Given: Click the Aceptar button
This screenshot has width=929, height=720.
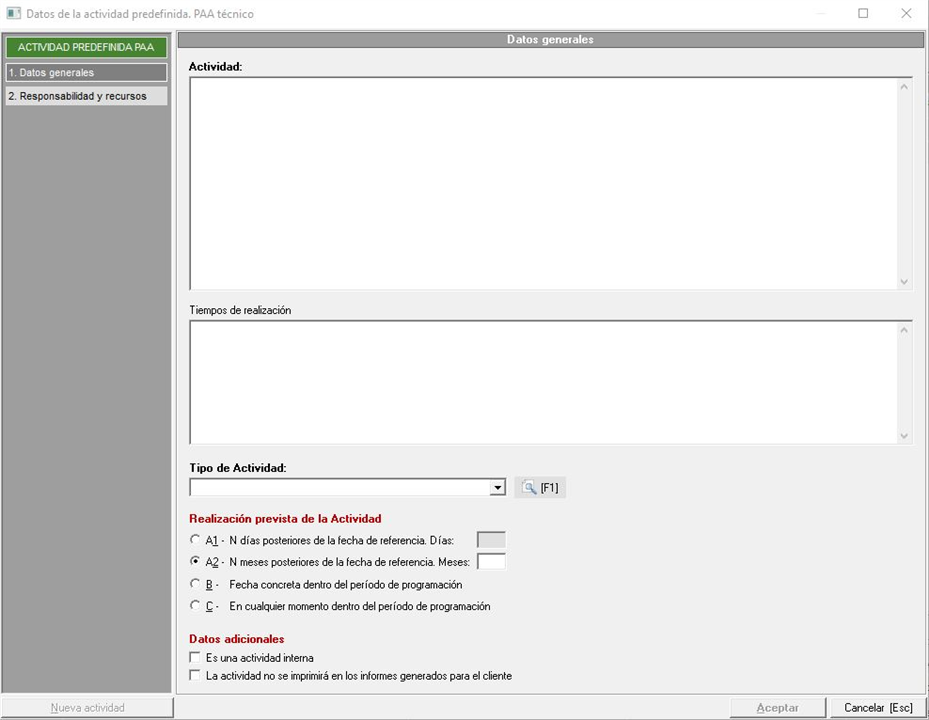Looking at the screenshot, I should tap(777, 708).
